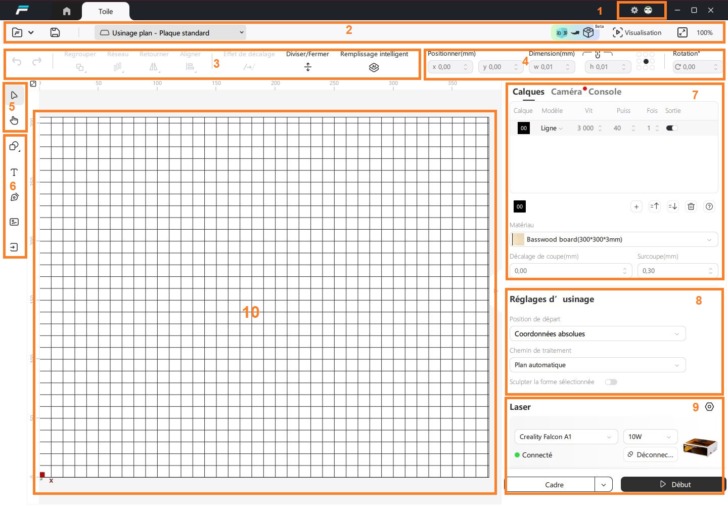
Task: Open the 10W laser power dropdown
Action: click(650, 437)
